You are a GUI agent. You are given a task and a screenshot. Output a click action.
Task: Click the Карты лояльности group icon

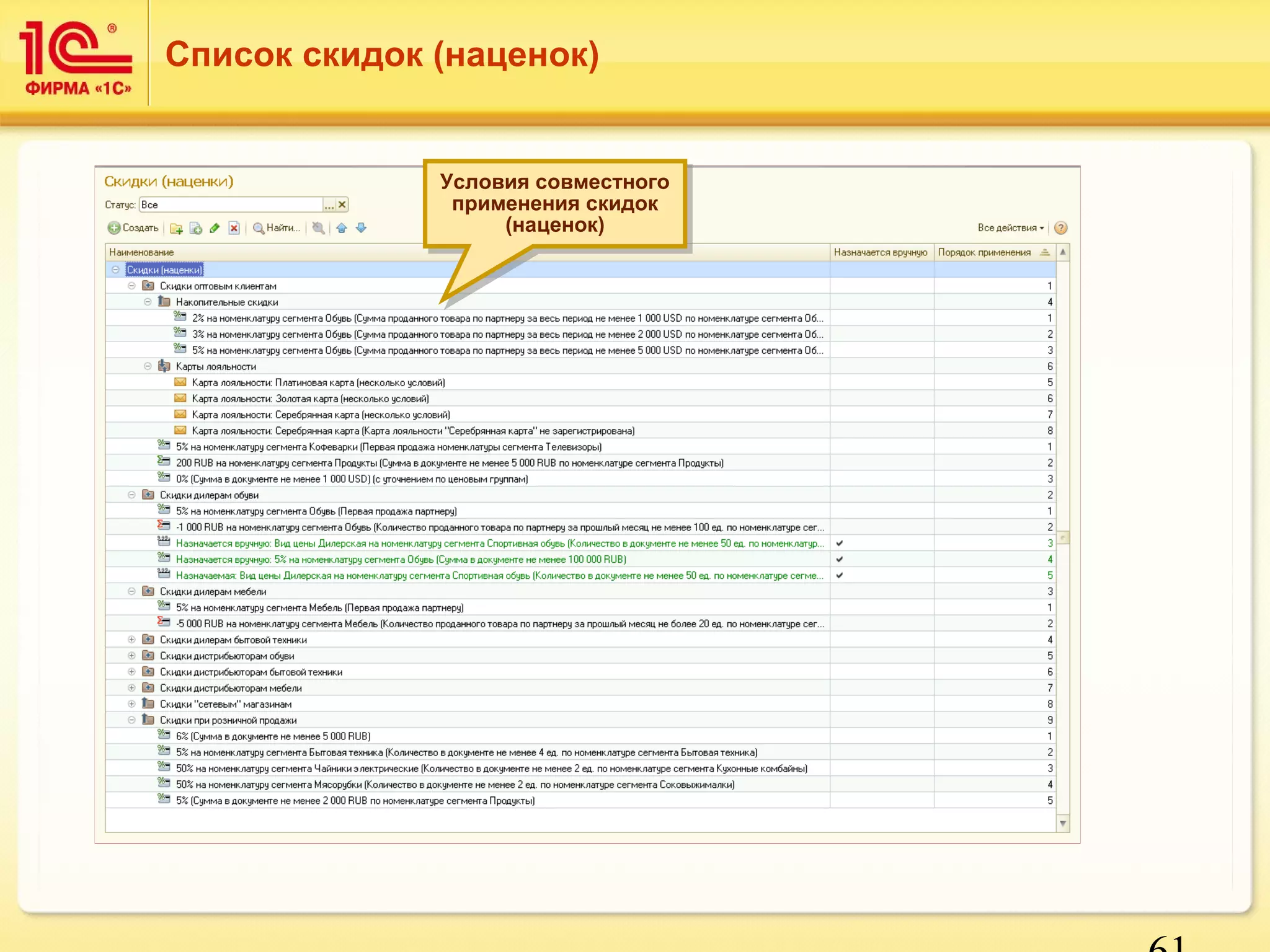tap(164, 366)
